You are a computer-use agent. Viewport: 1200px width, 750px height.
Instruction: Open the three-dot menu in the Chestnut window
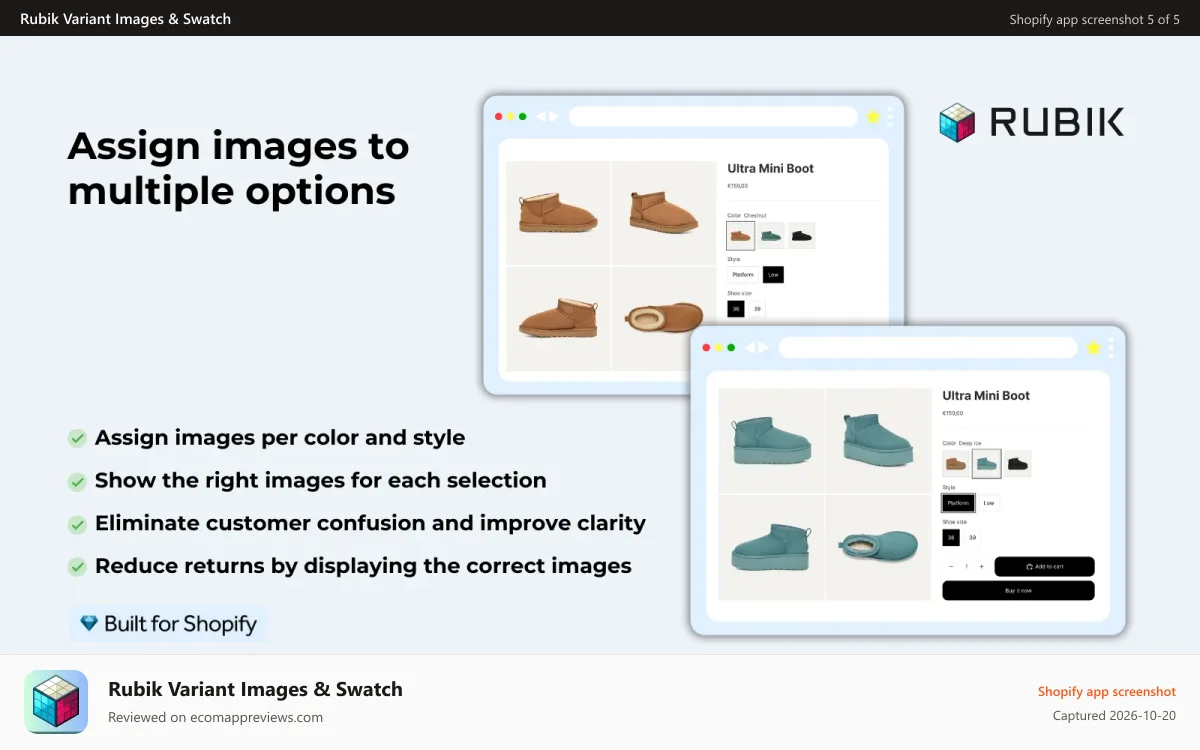click(890, 117)
